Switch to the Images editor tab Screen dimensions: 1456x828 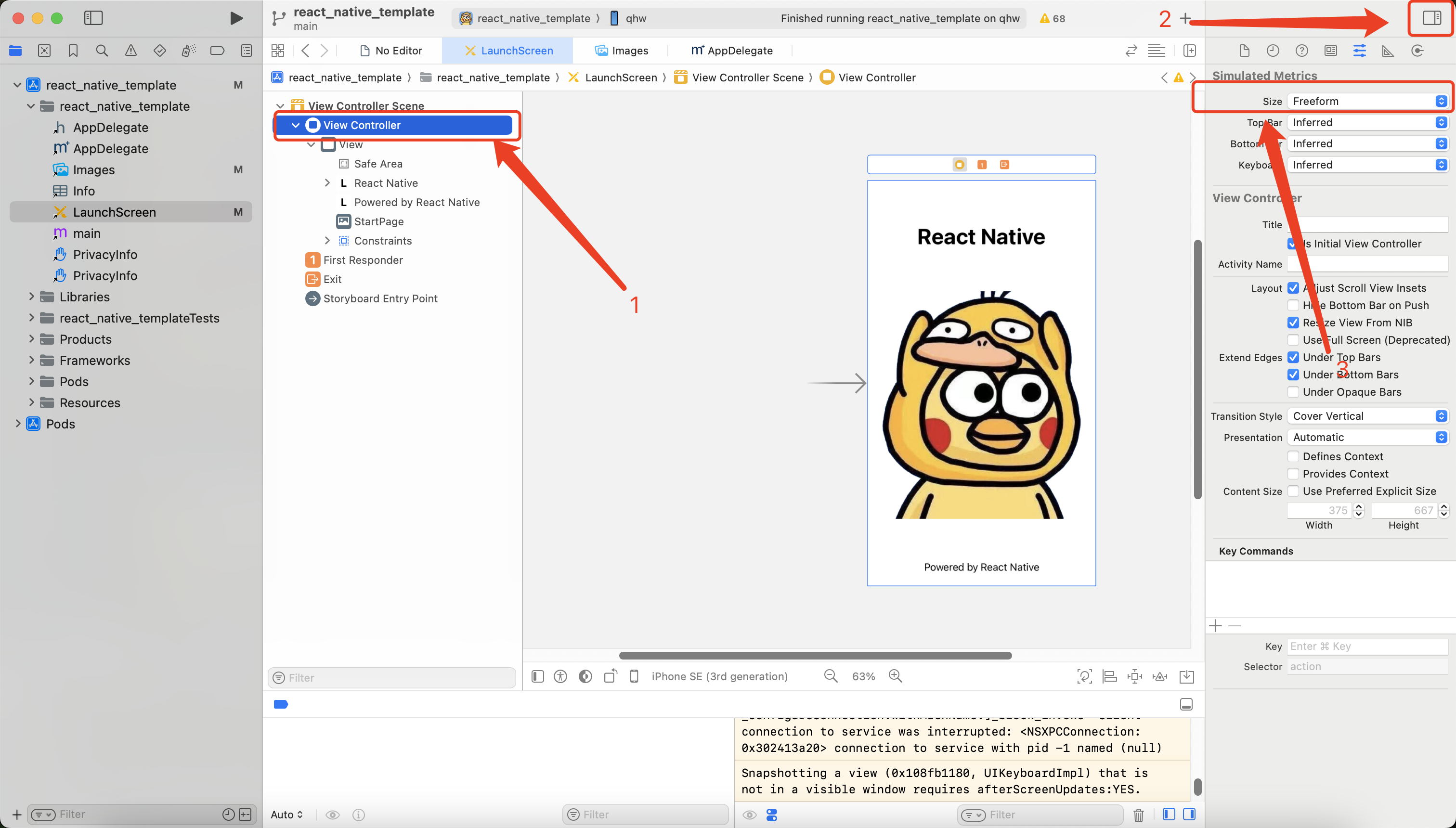click(622, 50)
